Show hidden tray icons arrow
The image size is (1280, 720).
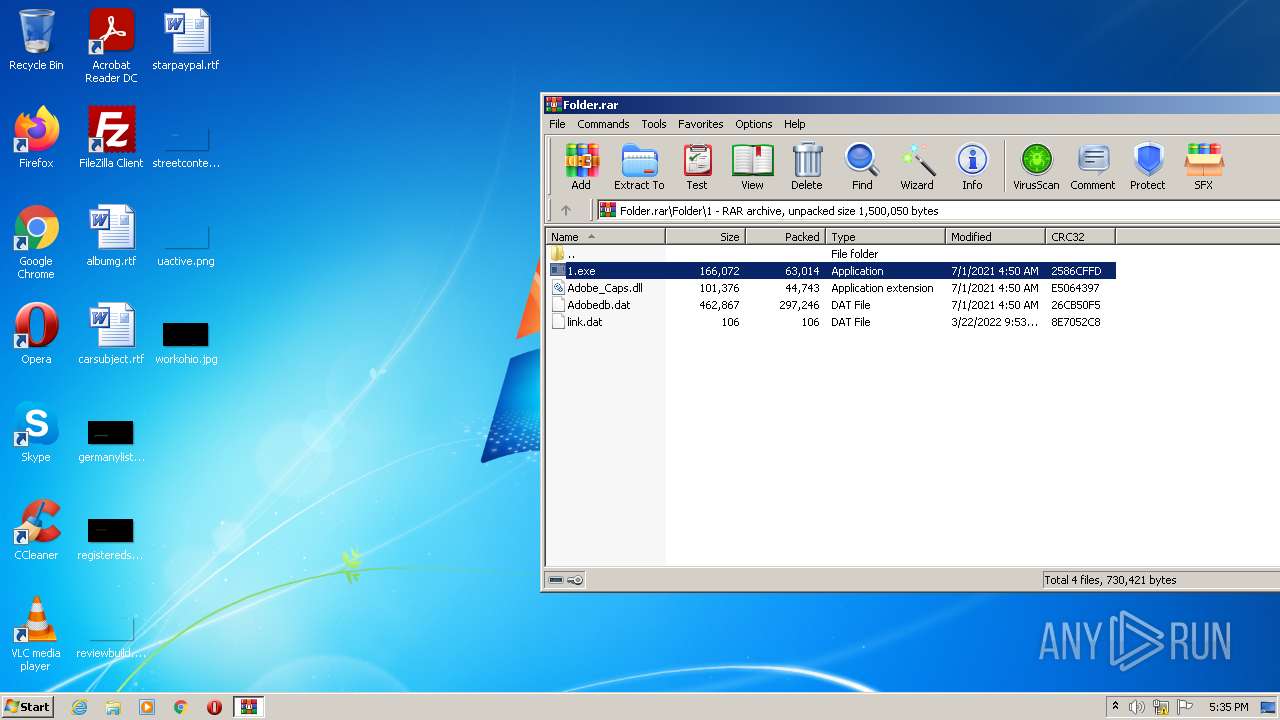[x=1115, y=707]
